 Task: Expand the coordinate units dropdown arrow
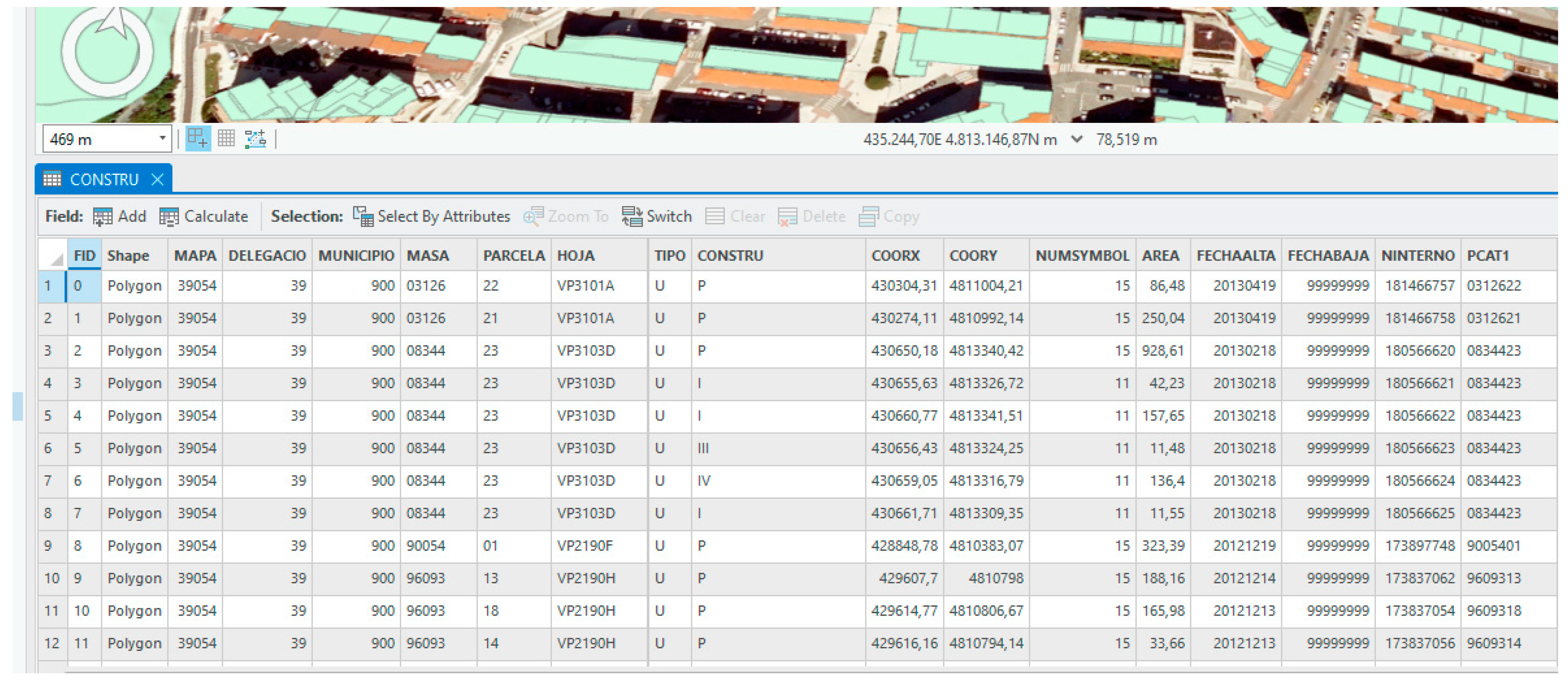[1077, 139]
